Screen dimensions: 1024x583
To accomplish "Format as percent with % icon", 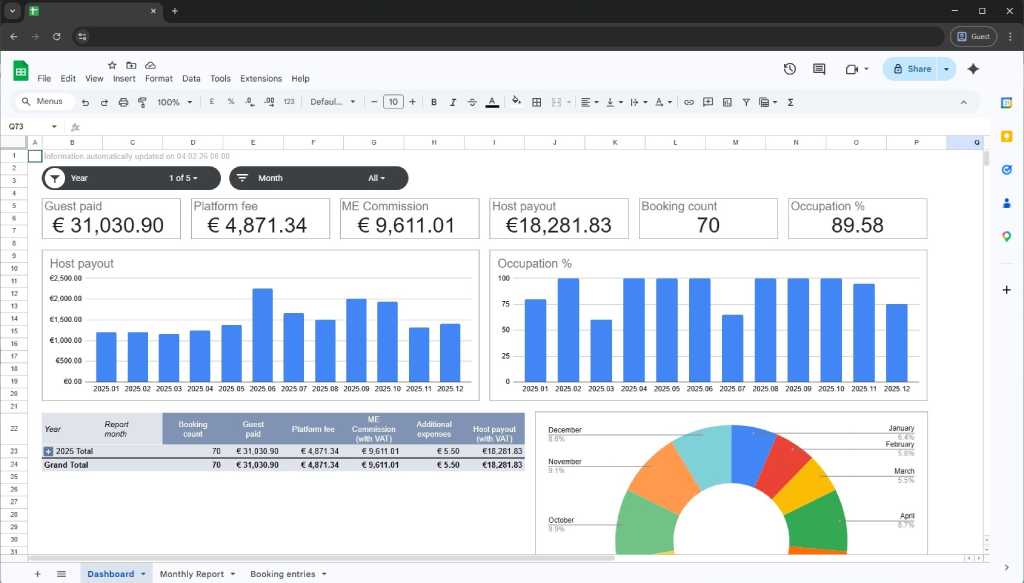I will point(231,102).
